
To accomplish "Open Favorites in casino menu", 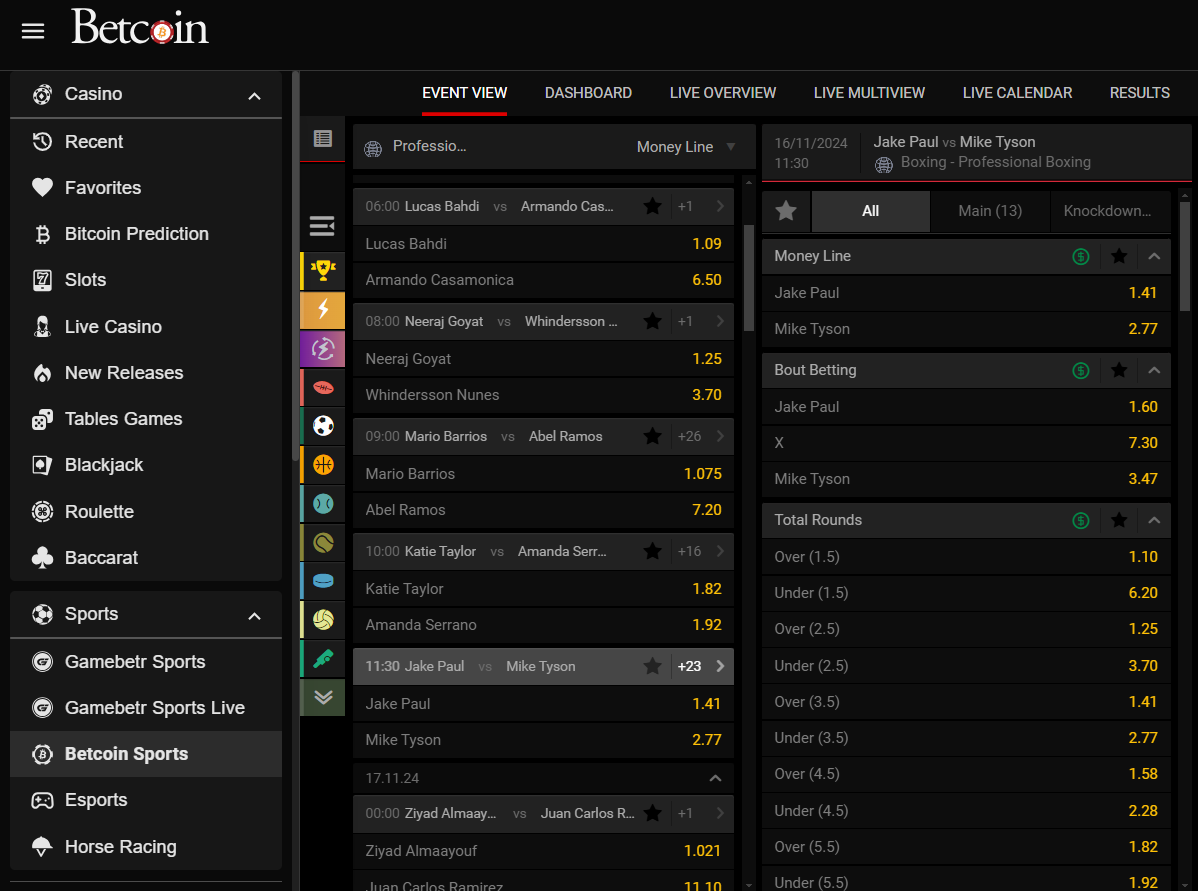I will tap(146, 188).
